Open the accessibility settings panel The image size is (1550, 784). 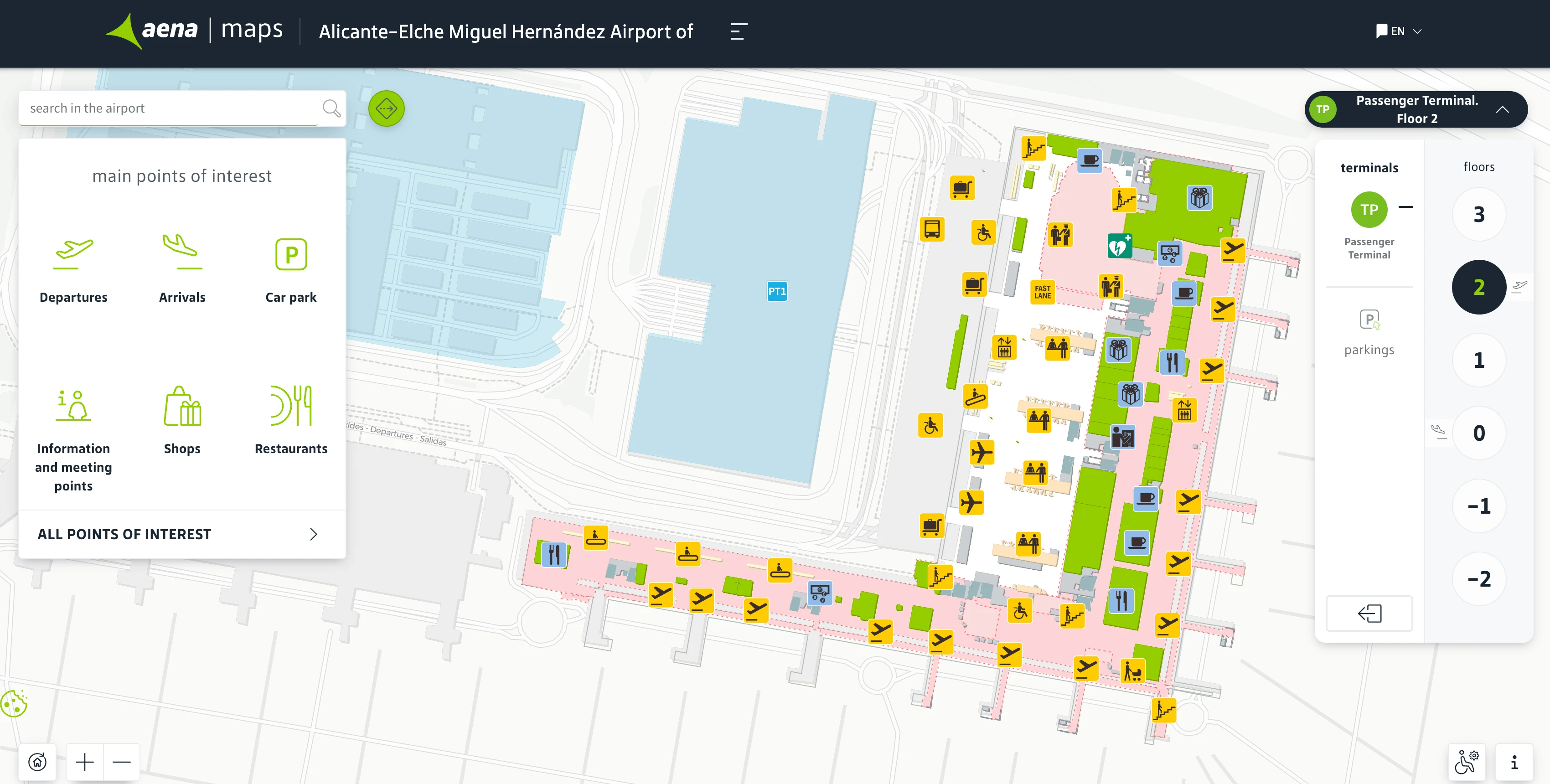tap(1467, 761)
